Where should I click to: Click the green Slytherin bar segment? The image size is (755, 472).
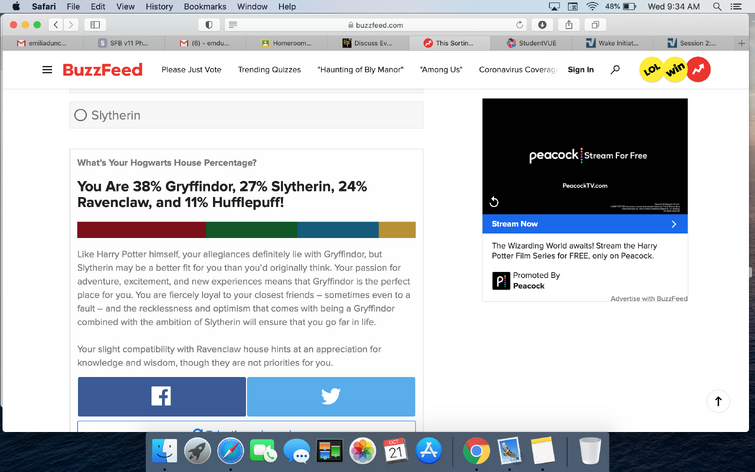point(251,230)
